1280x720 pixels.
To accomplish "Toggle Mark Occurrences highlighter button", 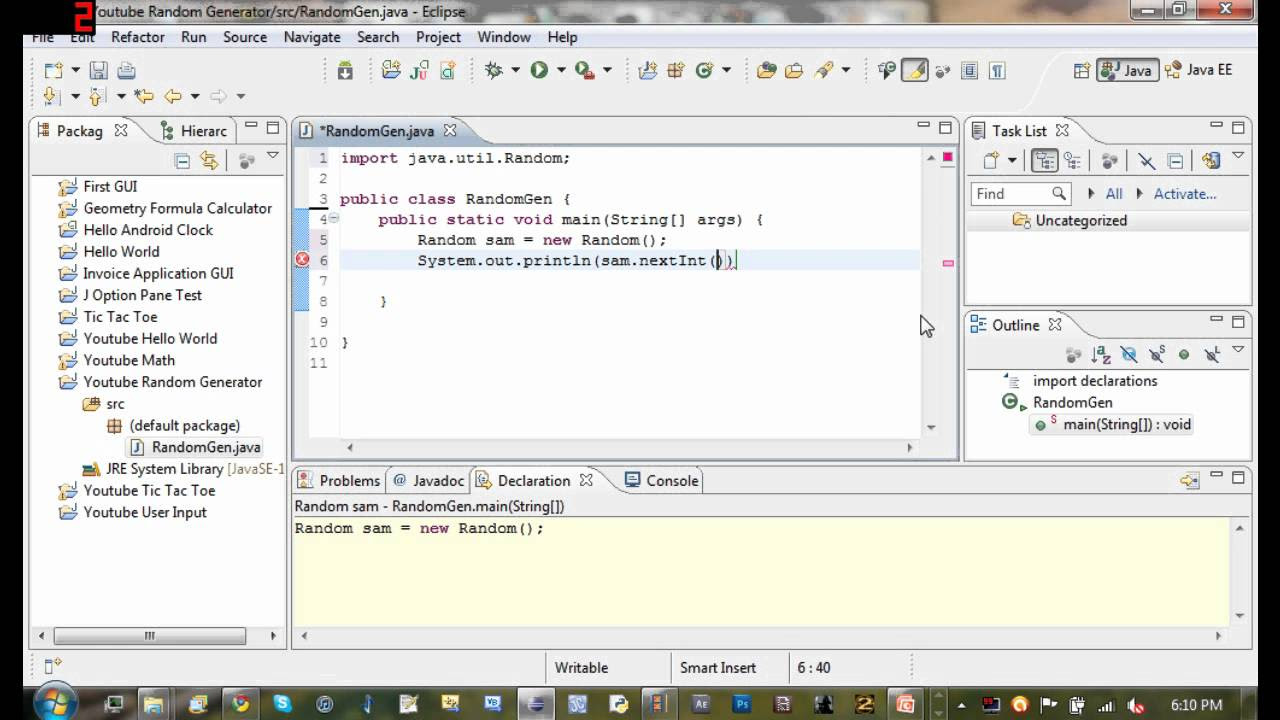I will click(914, 70).
